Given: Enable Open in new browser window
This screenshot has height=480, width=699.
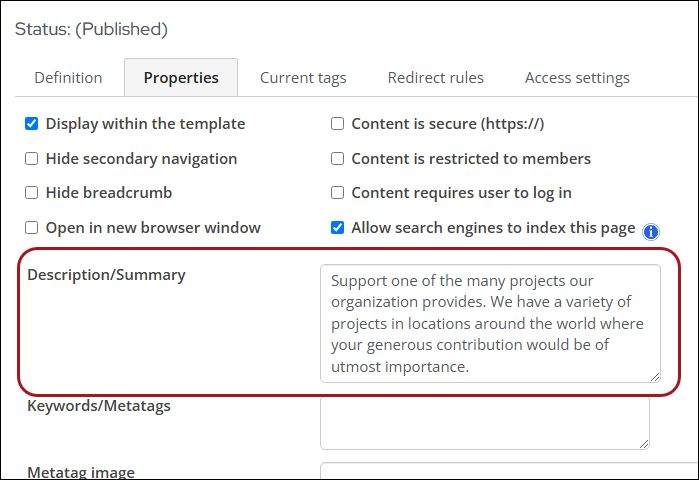Looking at the screenshot, I should (x=31, y=227).
